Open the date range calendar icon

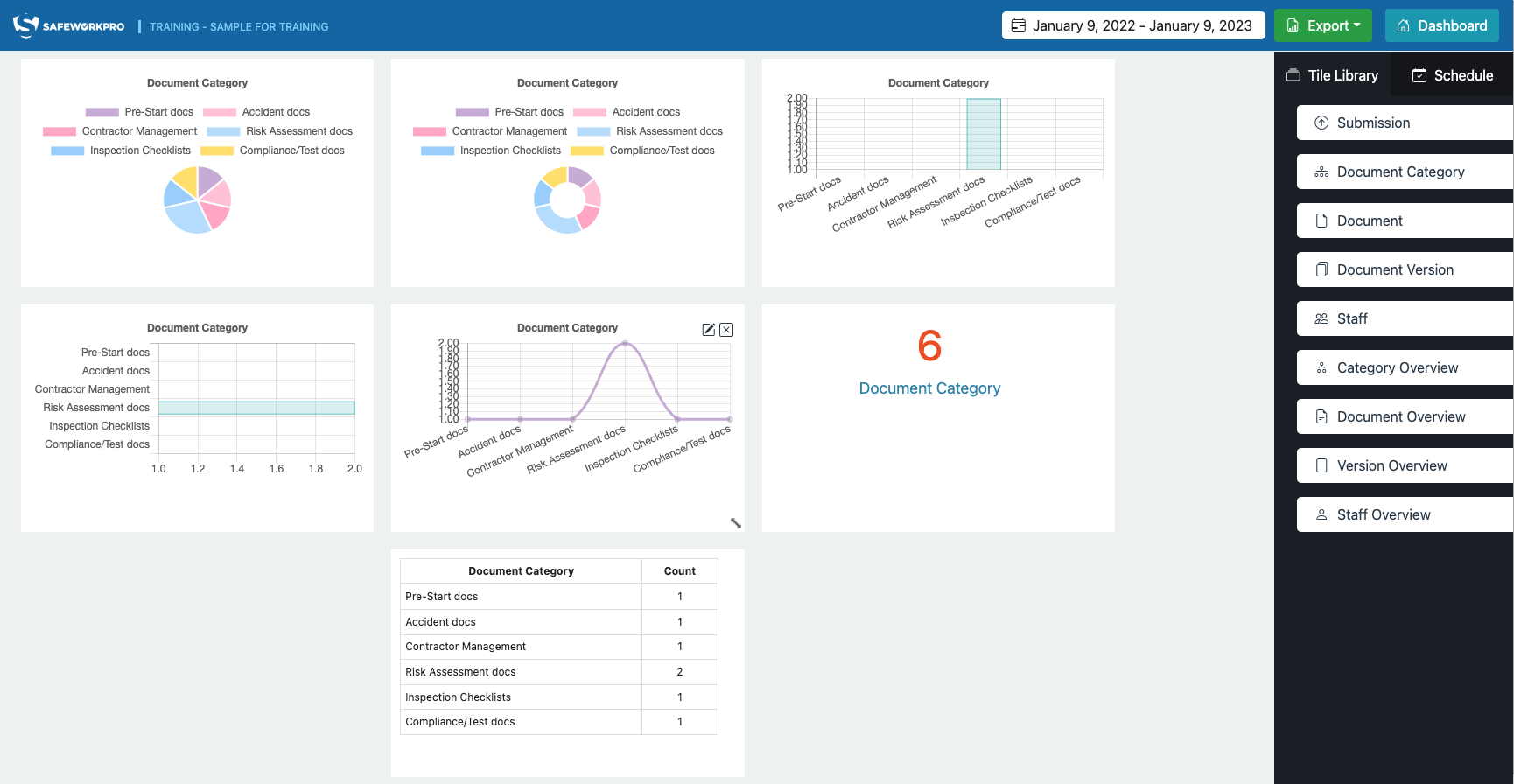(1019, 25)
